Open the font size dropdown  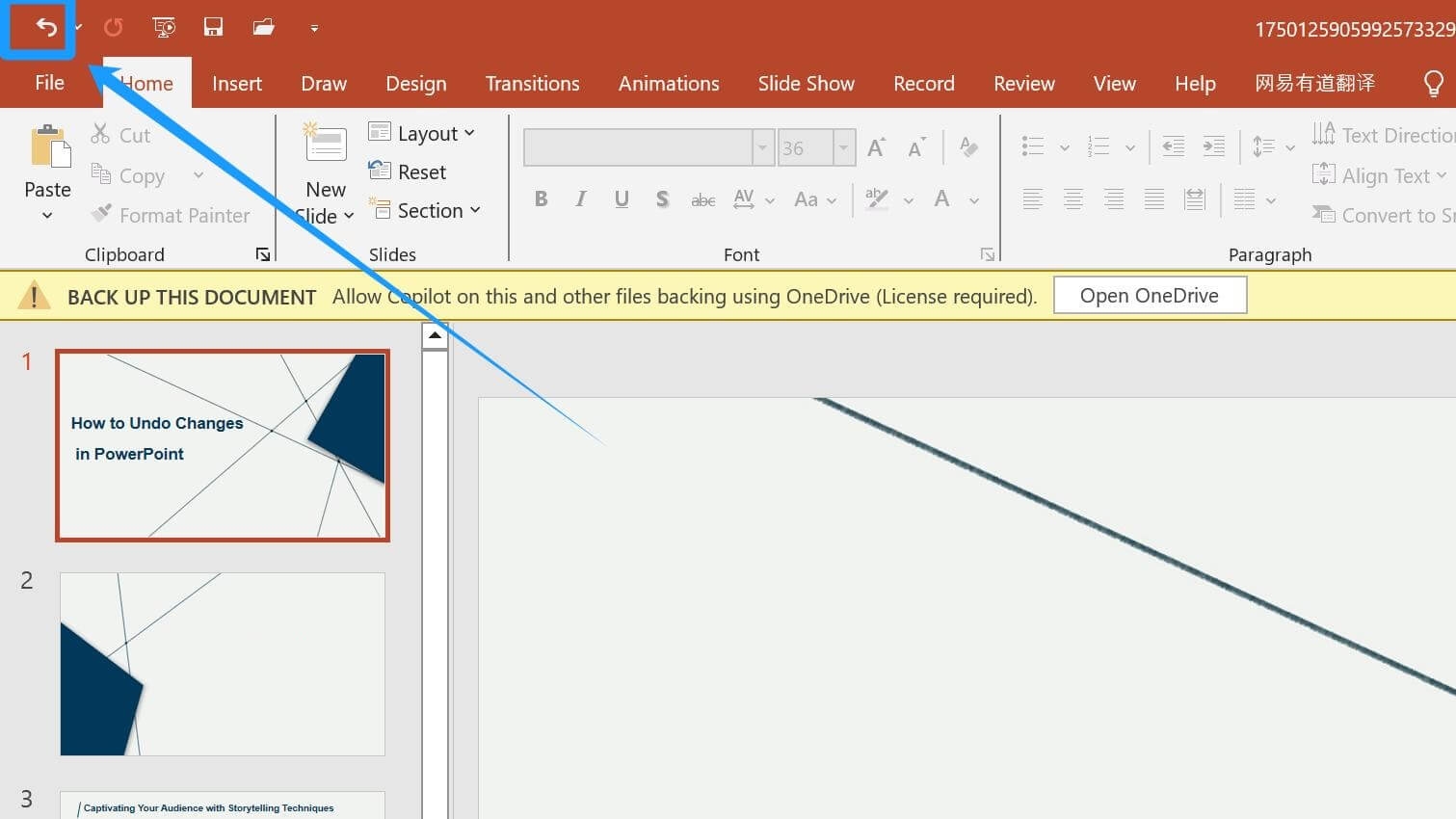[x=842, y=146]
